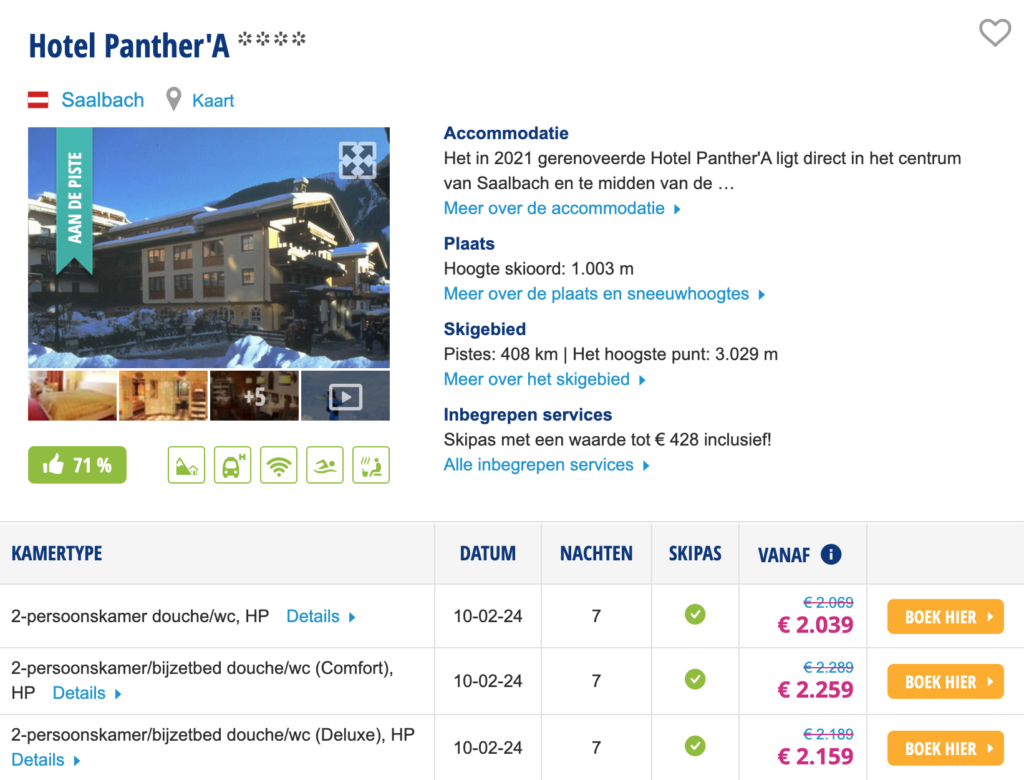The image size is (1024, 780).
Task: Click the sauna wellness amenity icon
Action: [x=371, y=465]
